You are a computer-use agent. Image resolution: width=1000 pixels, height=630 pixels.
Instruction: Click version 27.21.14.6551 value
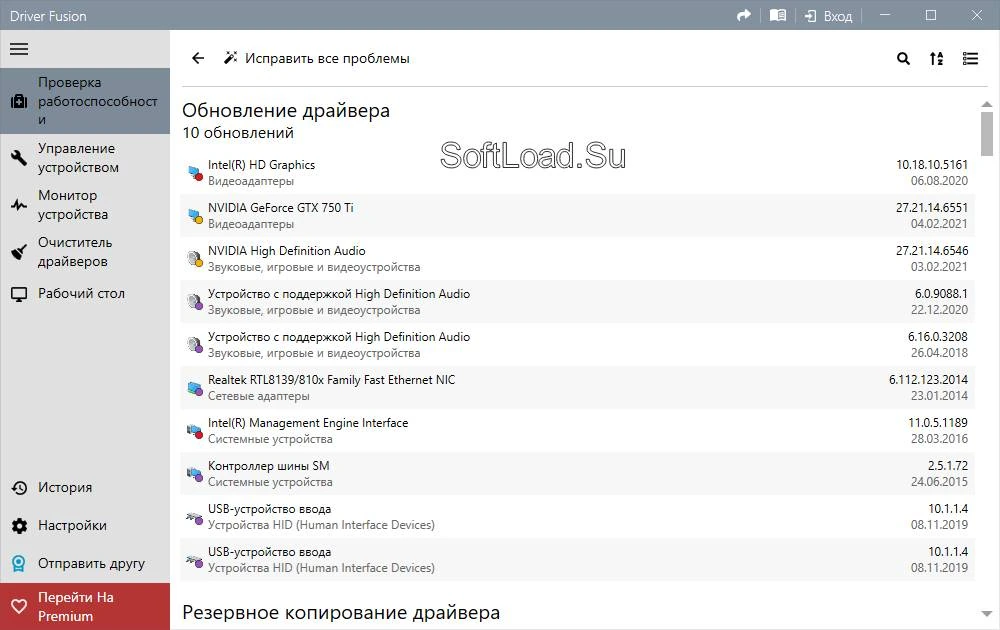tap(932, 208)
